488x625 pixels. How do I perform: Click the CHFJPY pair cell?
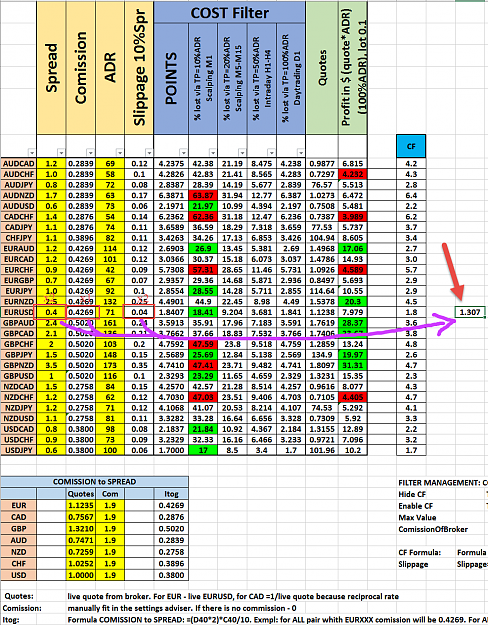(x=18, y=238)
